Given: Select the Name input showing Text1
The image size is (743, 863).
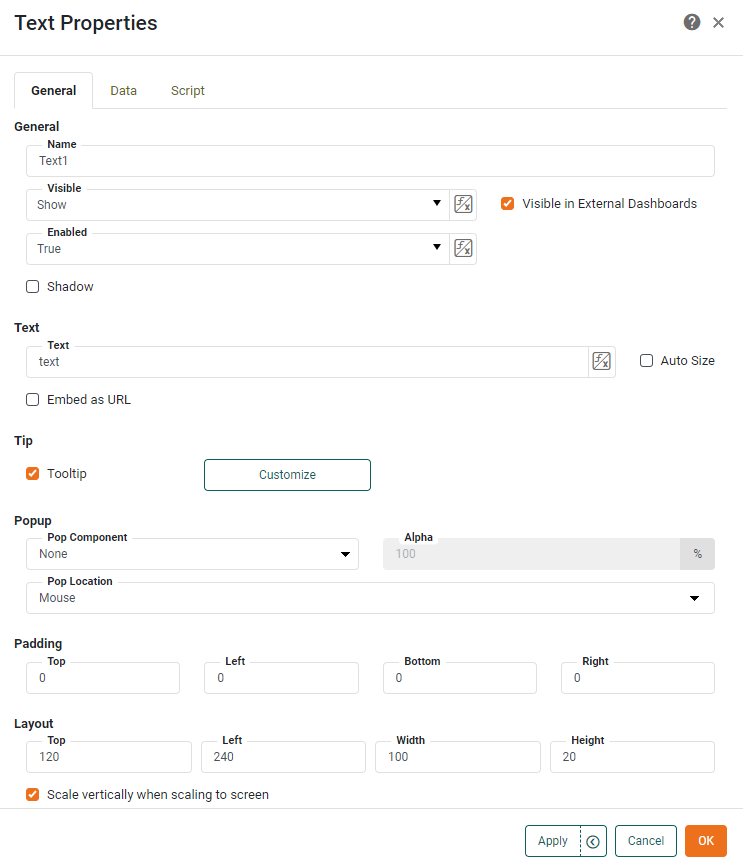Looking at the screenshot, I should click(x=371, y=160).
